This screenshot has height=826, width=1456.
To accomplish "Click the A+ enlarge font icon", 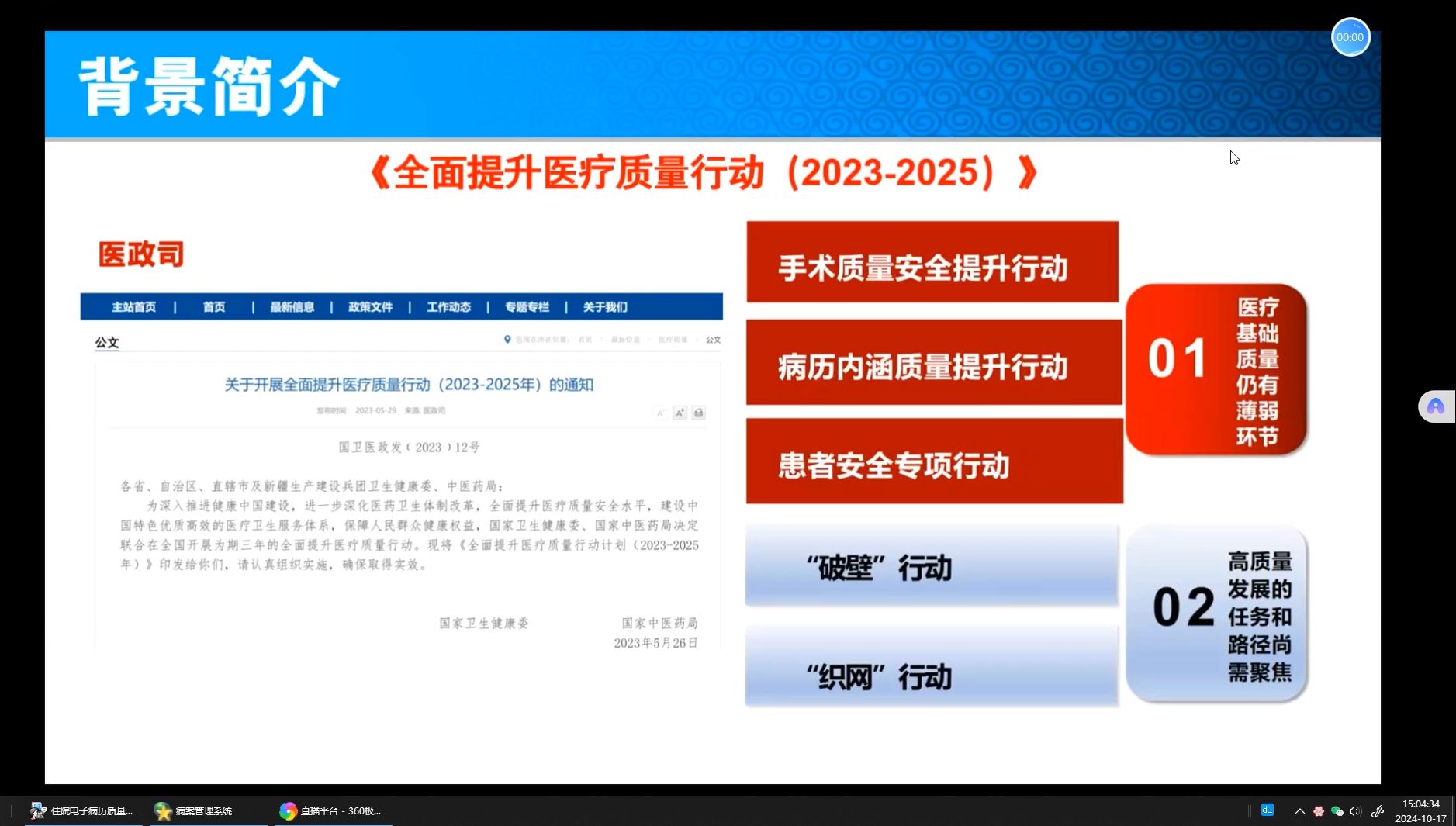I will [x=680, y=413].
